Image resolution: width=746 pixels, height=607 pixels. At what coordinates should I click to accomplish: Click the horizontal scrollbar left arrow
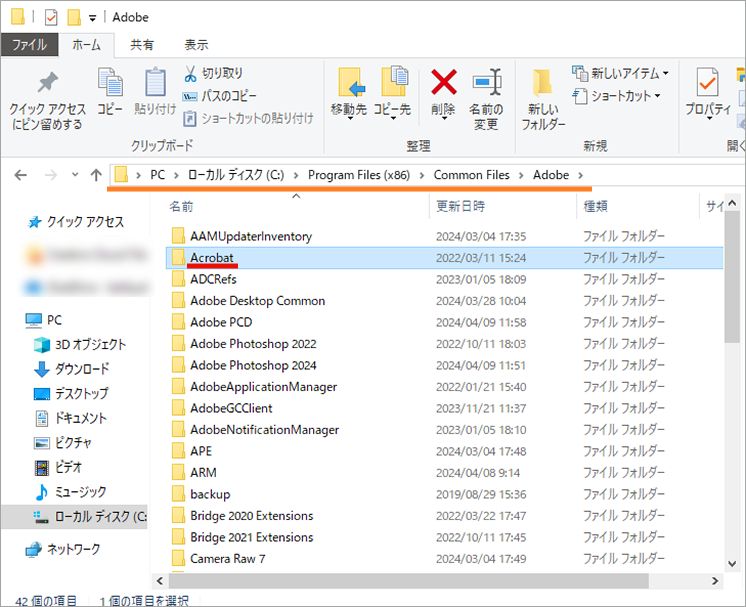coord(160,581)
